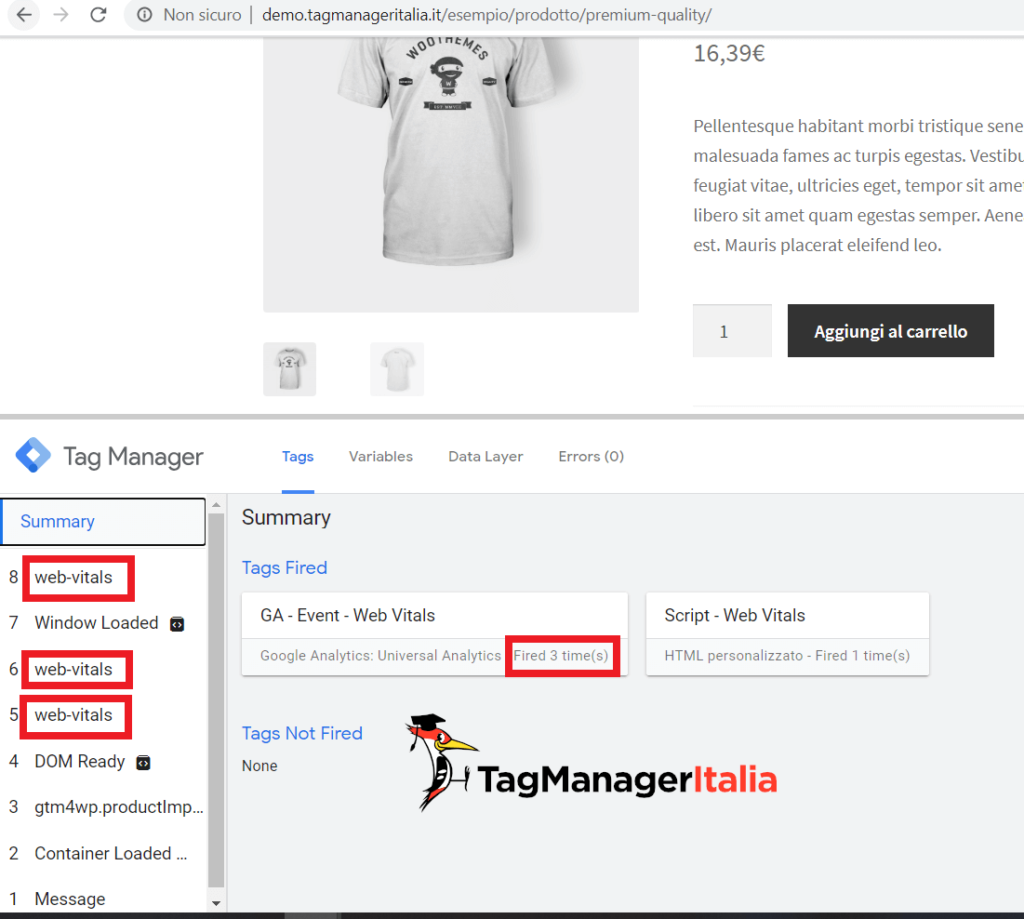Click the 'None' text under Tags Not Fired
Screen dimensions: 1024x919
259,766
